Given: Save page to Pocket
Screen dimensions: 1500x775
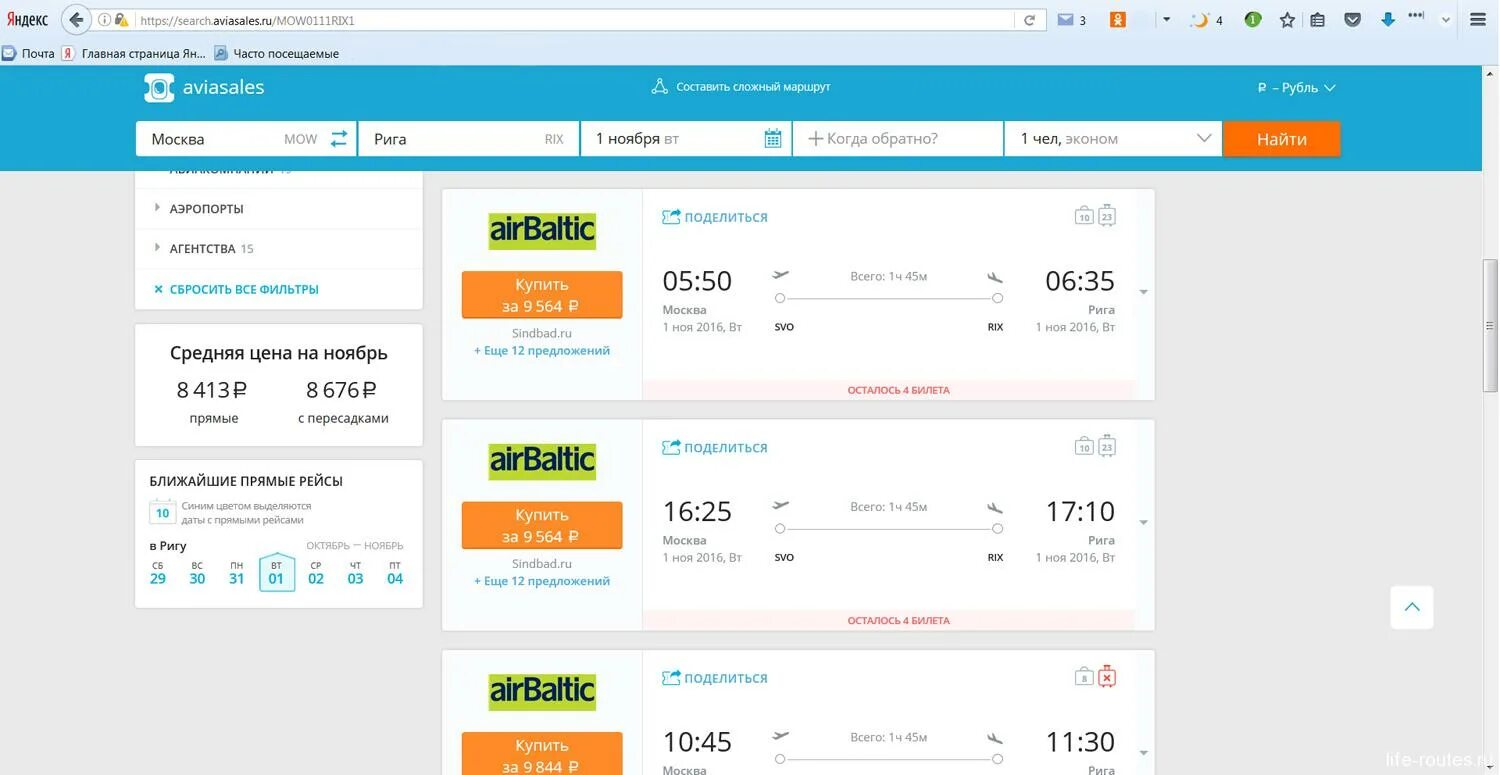Looking at the screenshot, I should point(1352,20).
